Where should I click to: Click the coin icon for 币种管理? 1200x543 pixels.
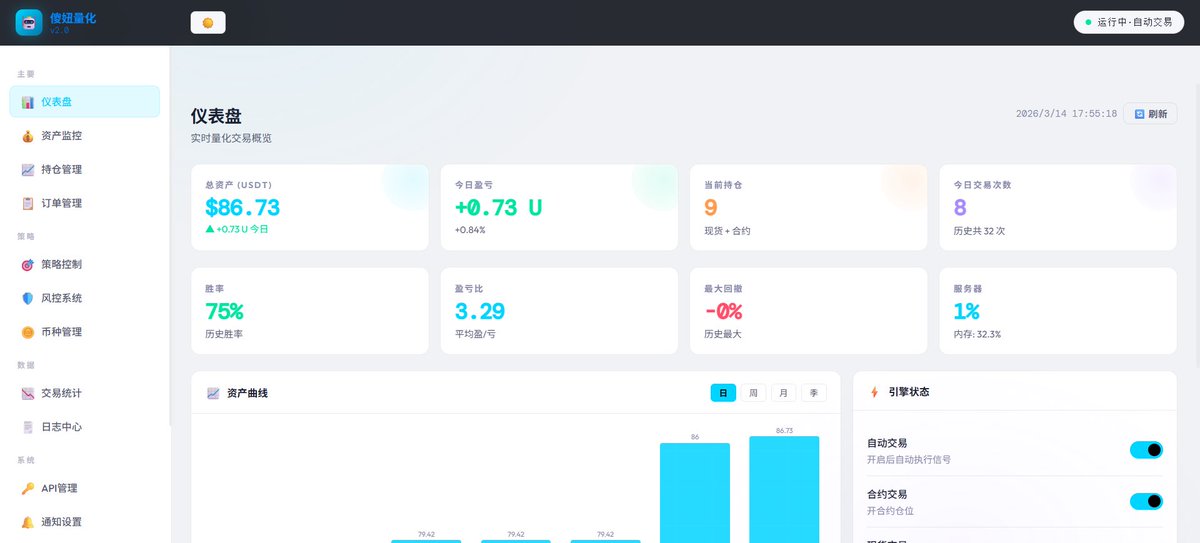pyautogui.click(x=28, y=332)
